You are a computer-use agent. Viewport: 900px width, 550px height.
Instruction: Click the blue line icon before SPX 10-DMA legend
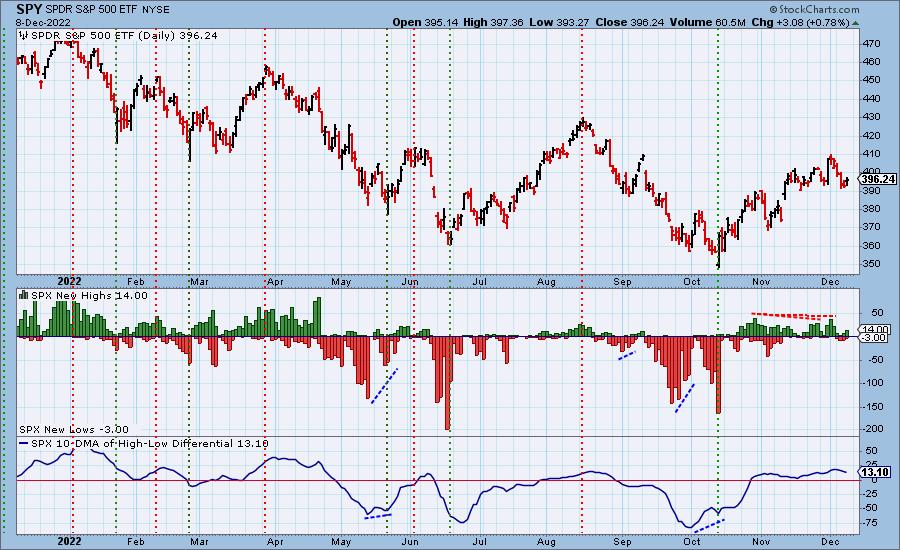pyautogui.click(x=24, y=443)
